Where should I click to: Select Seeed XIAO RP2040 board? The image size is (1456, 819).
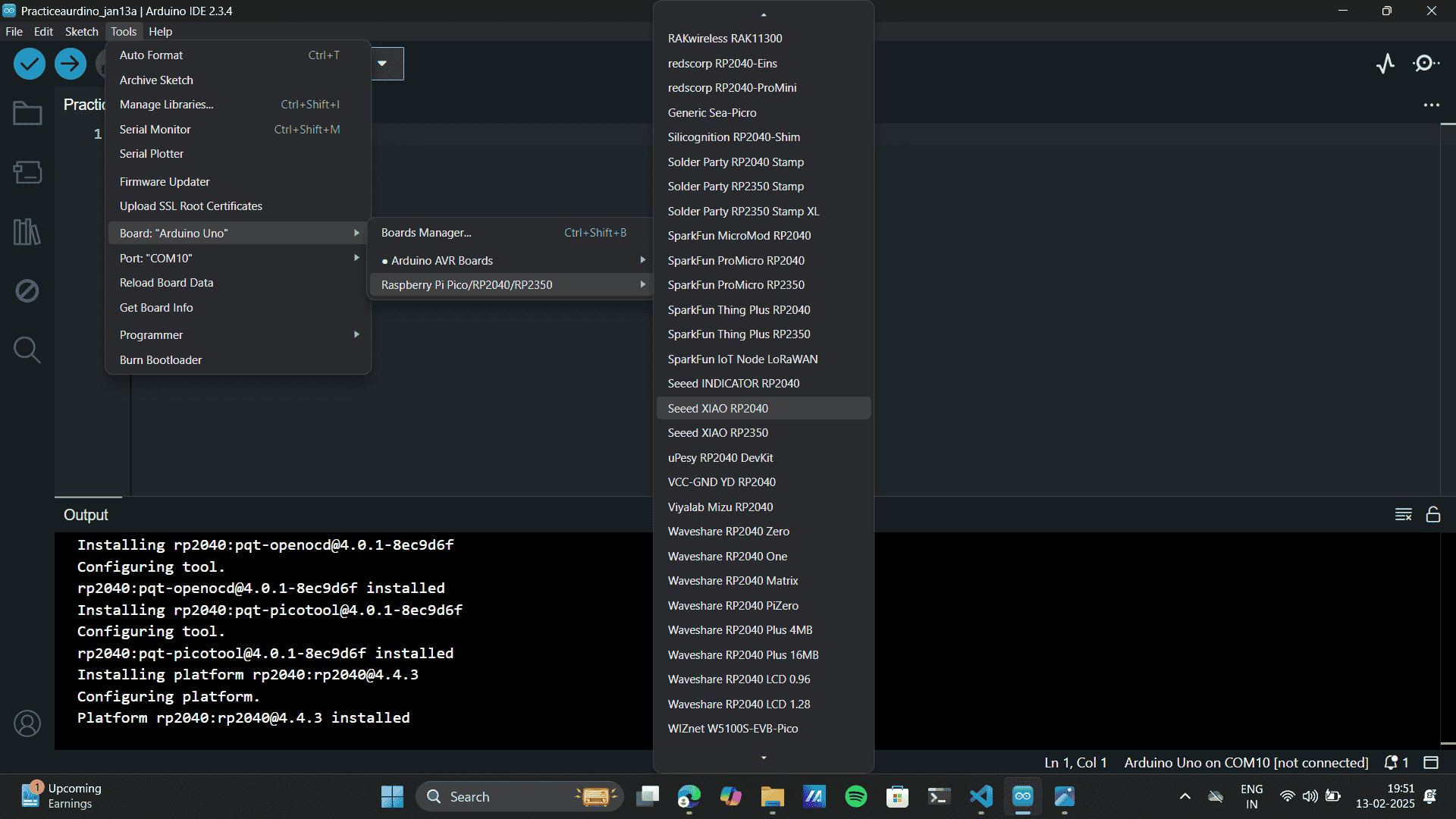pos(764,409)
